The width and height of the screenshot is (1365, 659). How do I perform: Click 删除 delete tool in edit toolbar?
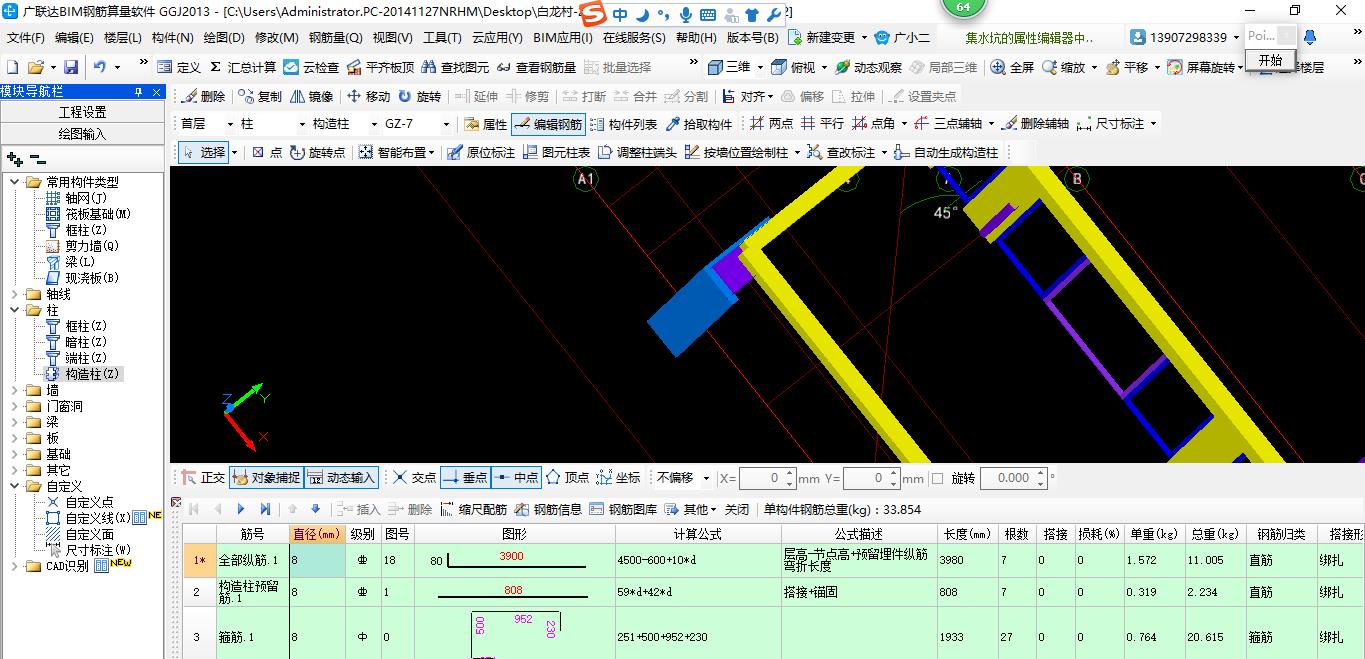click(203, 96)
